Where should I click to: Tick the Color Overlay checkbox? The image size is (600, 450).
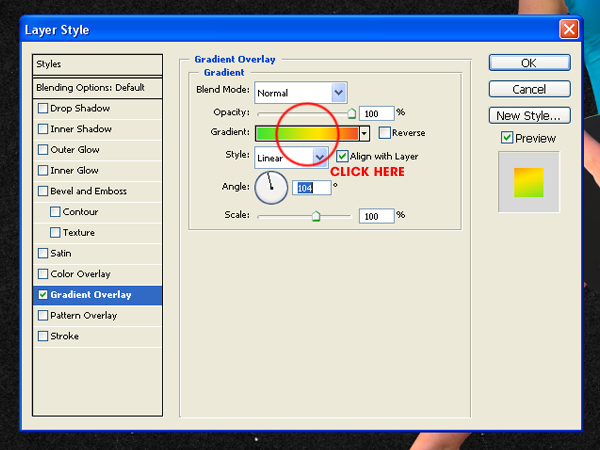[x=43, y=274]
